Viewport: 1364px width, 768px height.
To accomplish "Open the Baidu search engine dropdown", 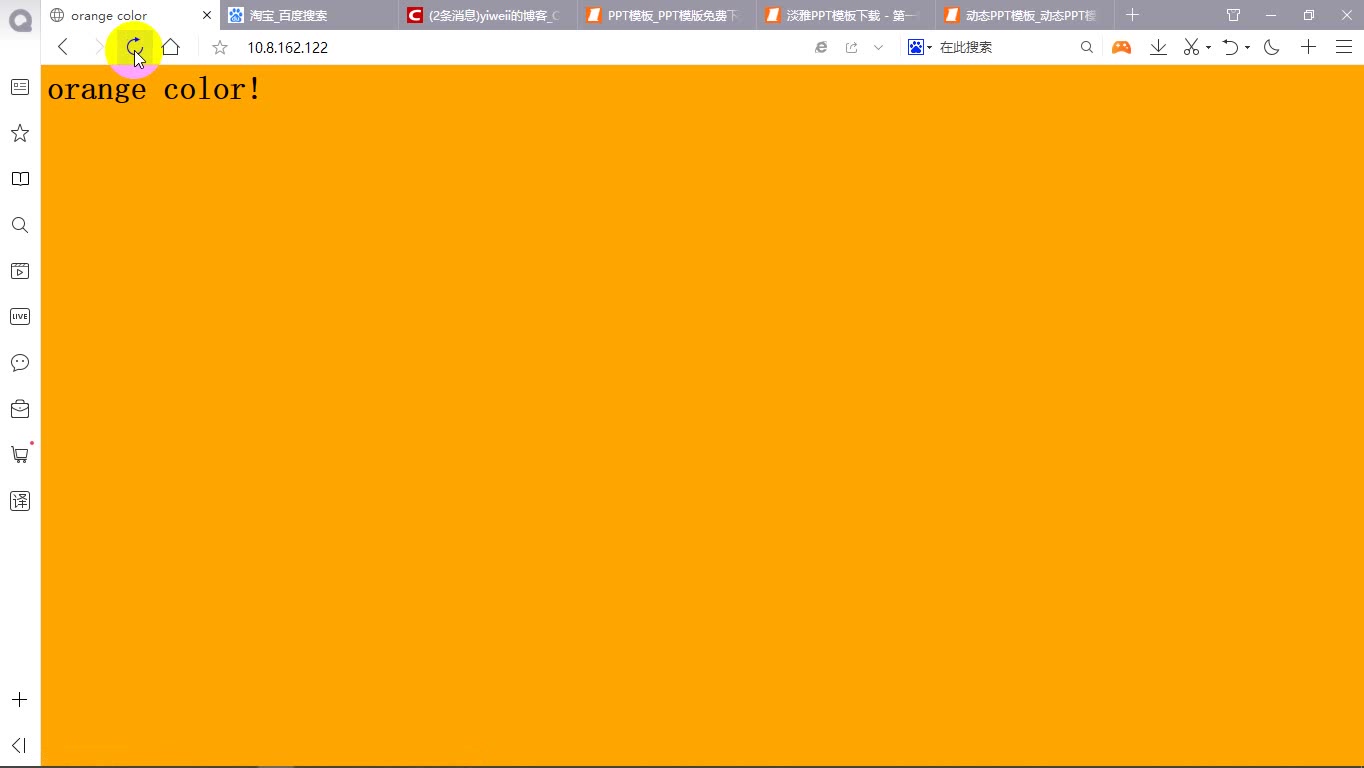I will 919,47.
